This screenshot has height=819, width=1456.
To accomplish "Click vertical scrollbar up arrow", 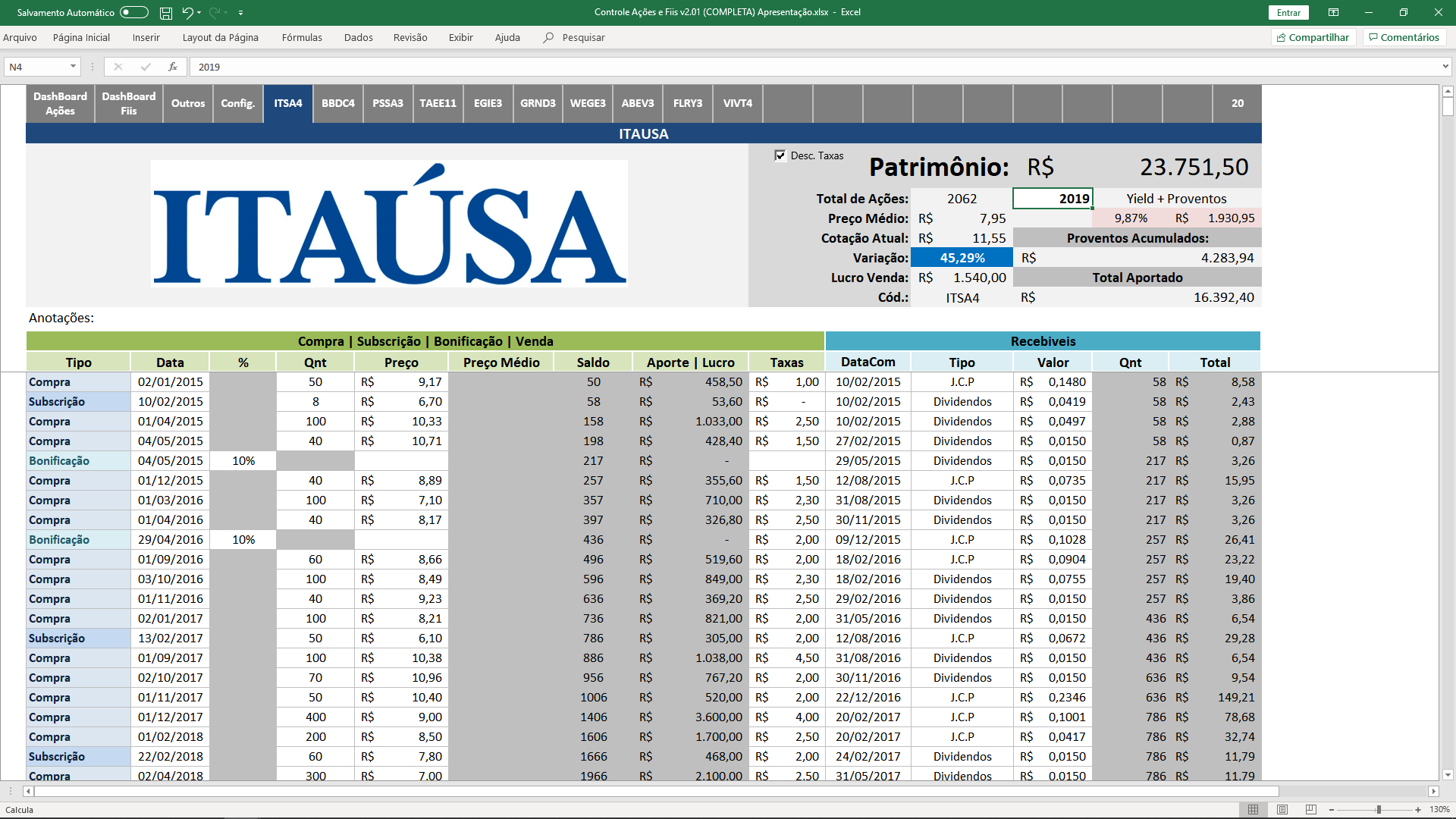I will pyautogui.click(x=1448, y=91).
